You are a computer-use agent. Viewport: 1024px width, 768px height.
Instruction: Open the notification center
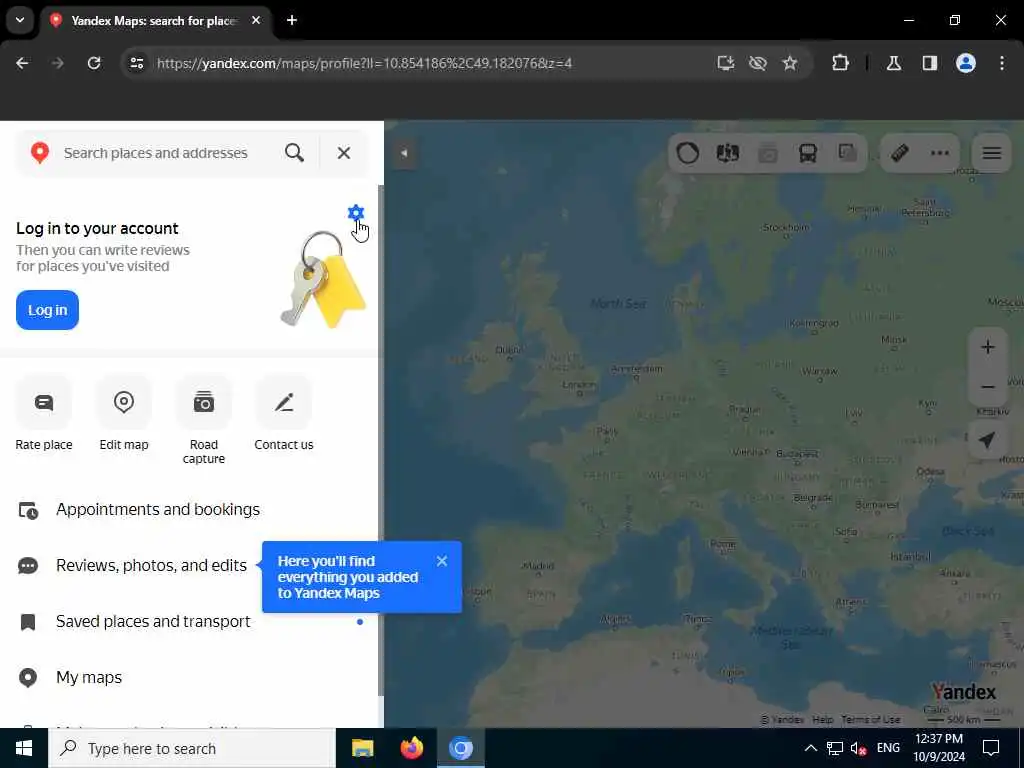coord(991,748)
